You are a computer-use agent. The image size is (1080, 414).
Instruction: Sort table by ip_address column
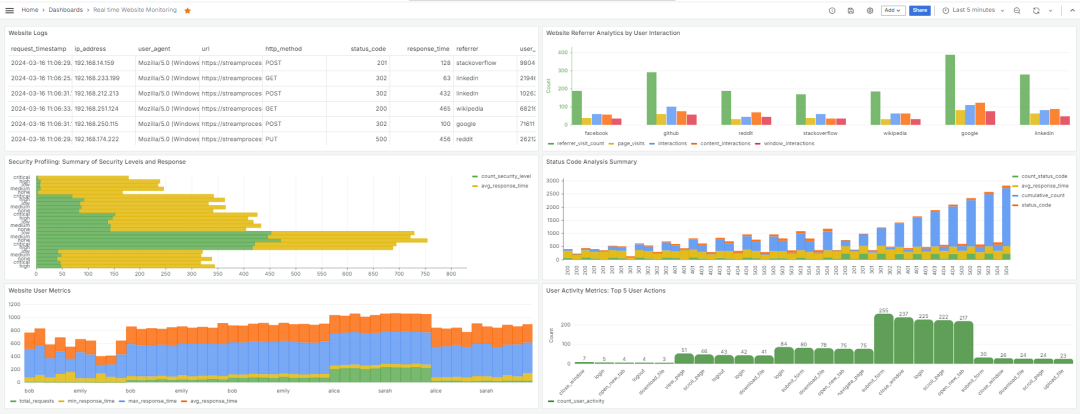coord(89,49)
